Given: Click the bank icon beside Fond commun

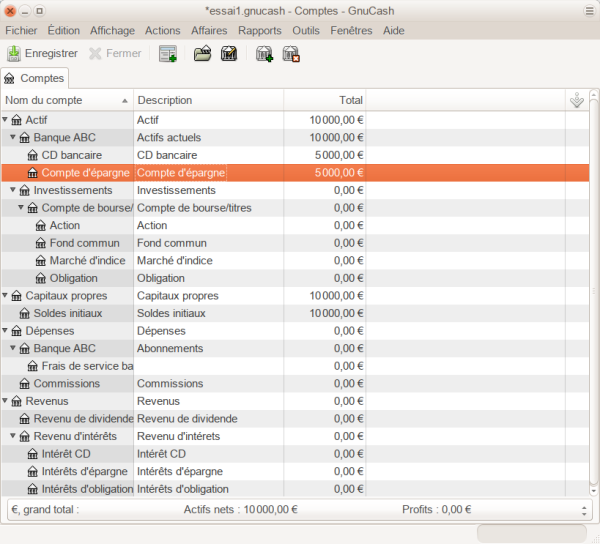Looking at the screenshot, I should [x=40, y=243].
